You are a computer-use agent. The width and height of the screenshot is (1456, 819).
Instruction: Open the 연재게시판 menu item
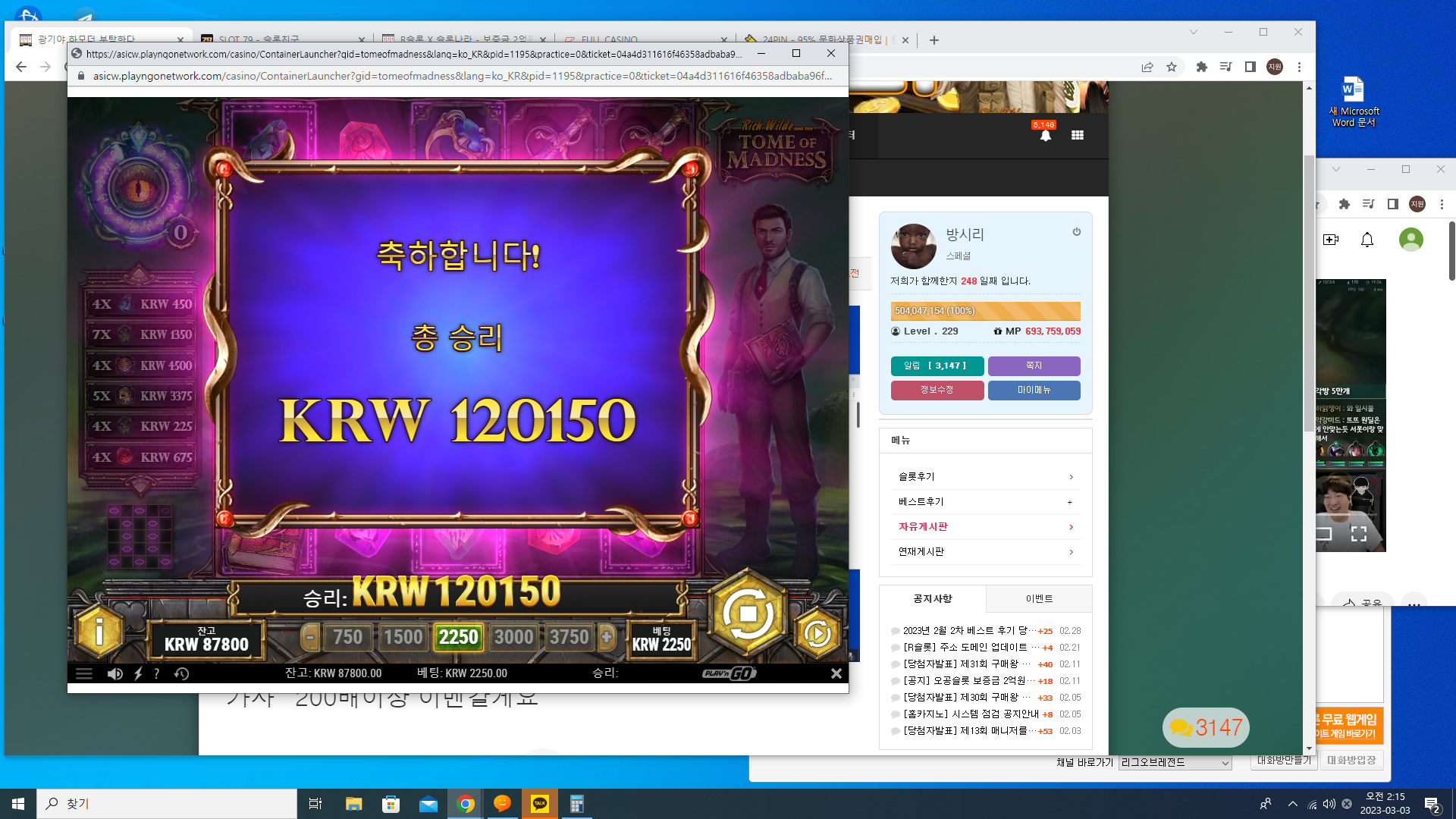tap(986, 551)
